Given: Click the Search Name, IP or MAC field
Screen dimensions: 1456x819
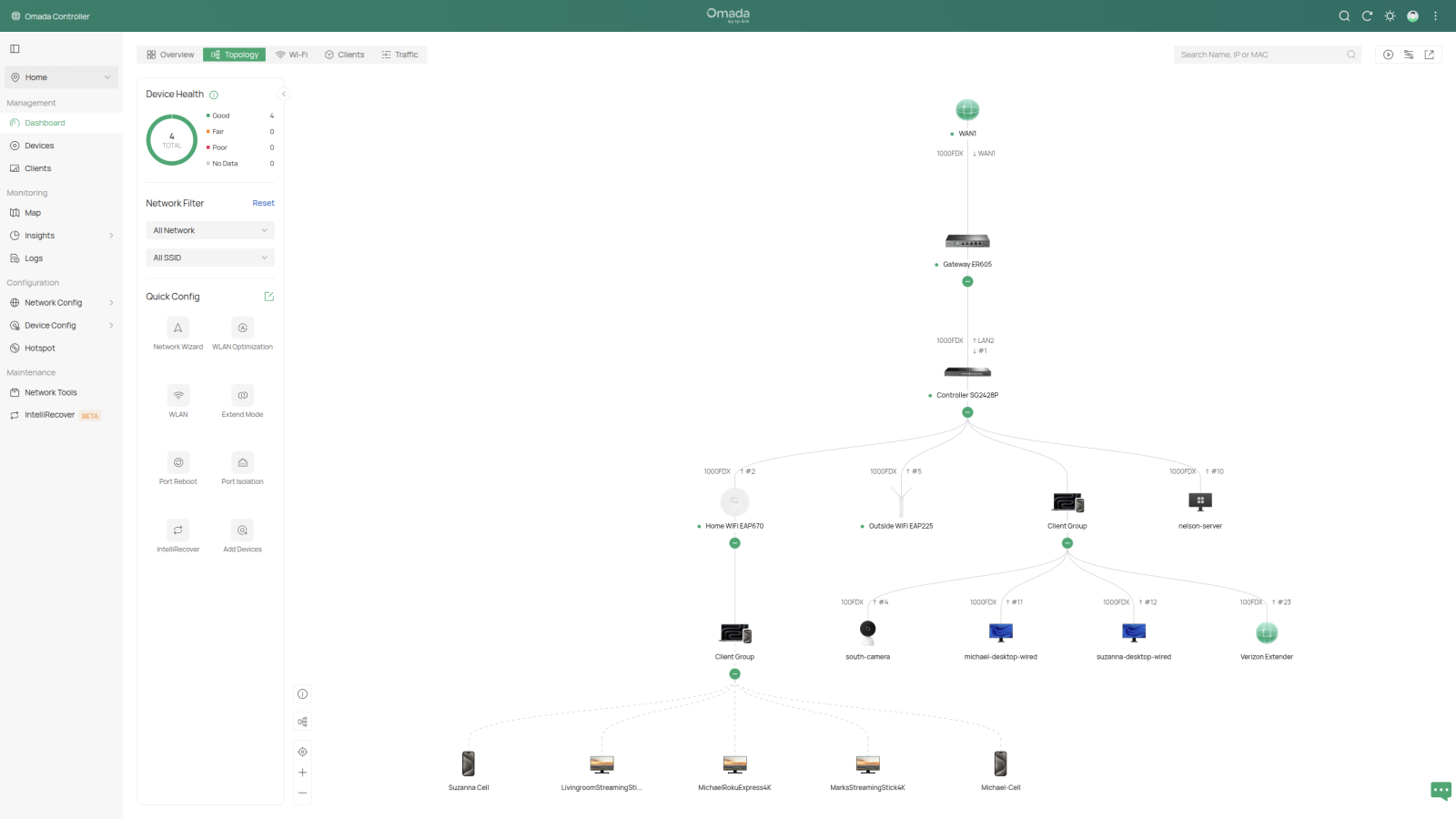Looking at the screenshot, I should [1260, 55].
